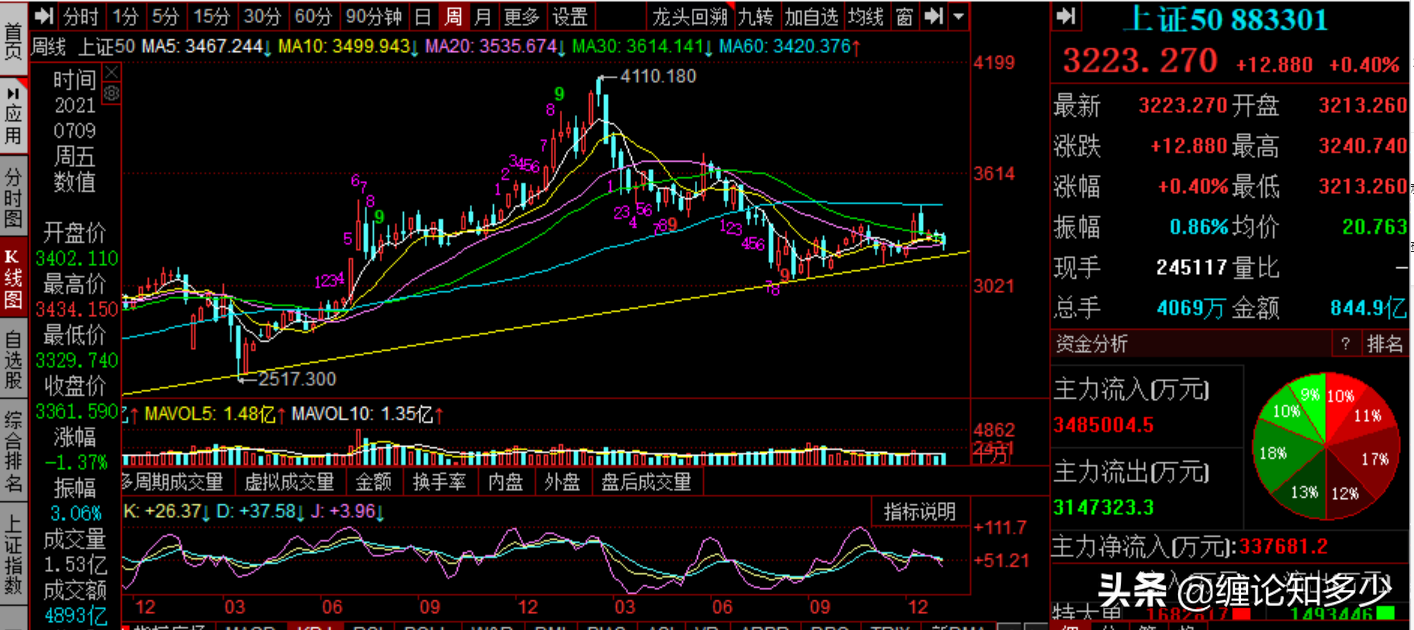The height and width of the screenshot is (630, 1414).
Task: Open the 综合排名 sidebar tab
Action: point(13,453)
